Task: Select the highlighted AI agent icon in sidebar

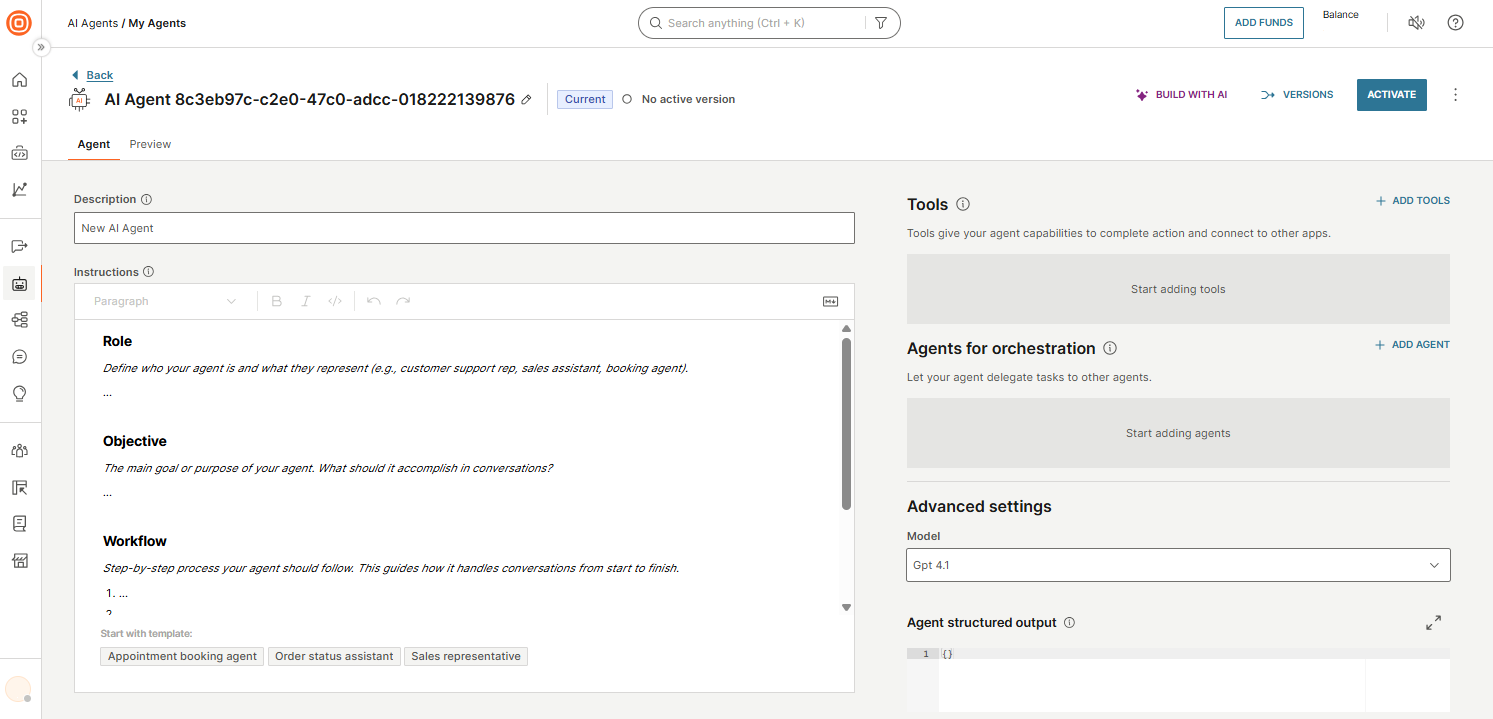Action: (20, 283)
